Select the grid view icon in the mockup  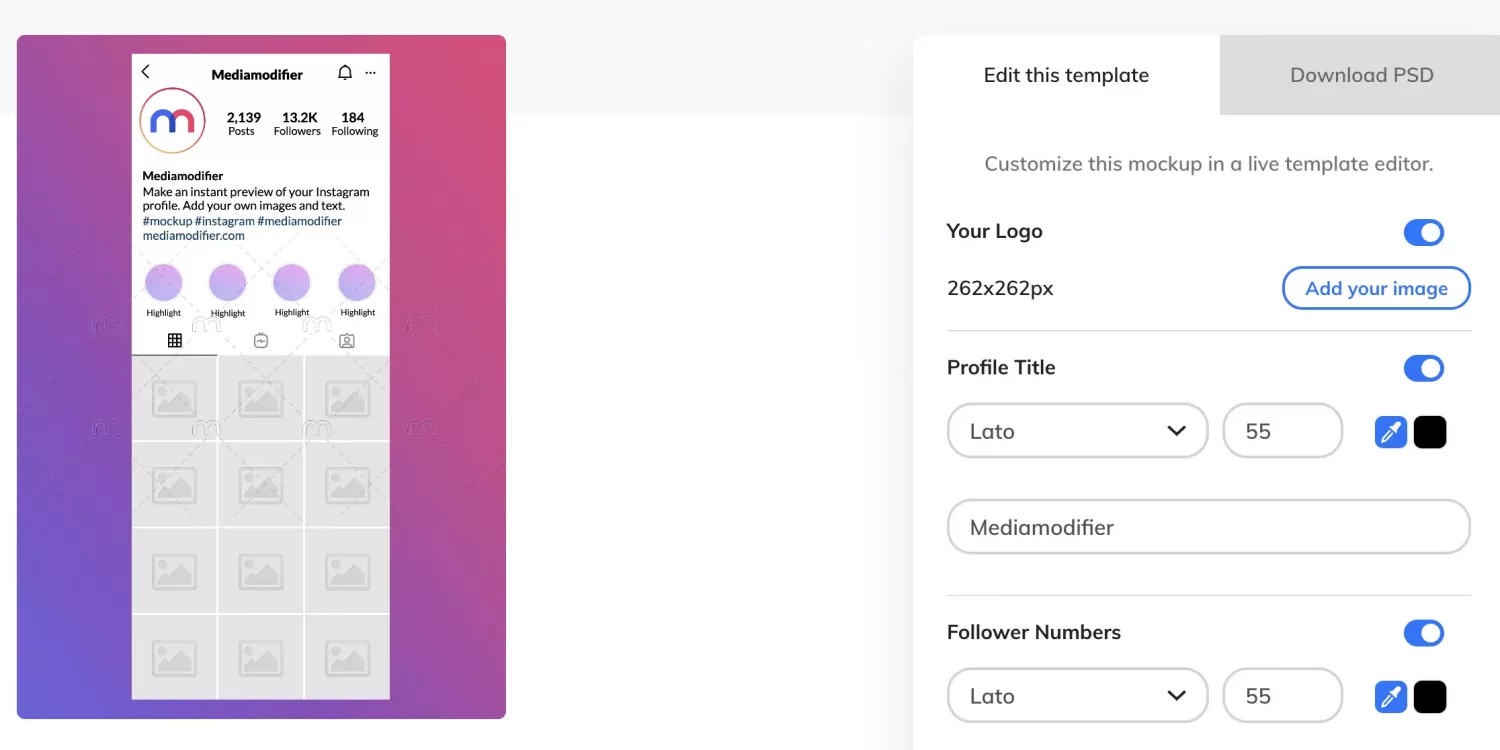tap(175, 340)
